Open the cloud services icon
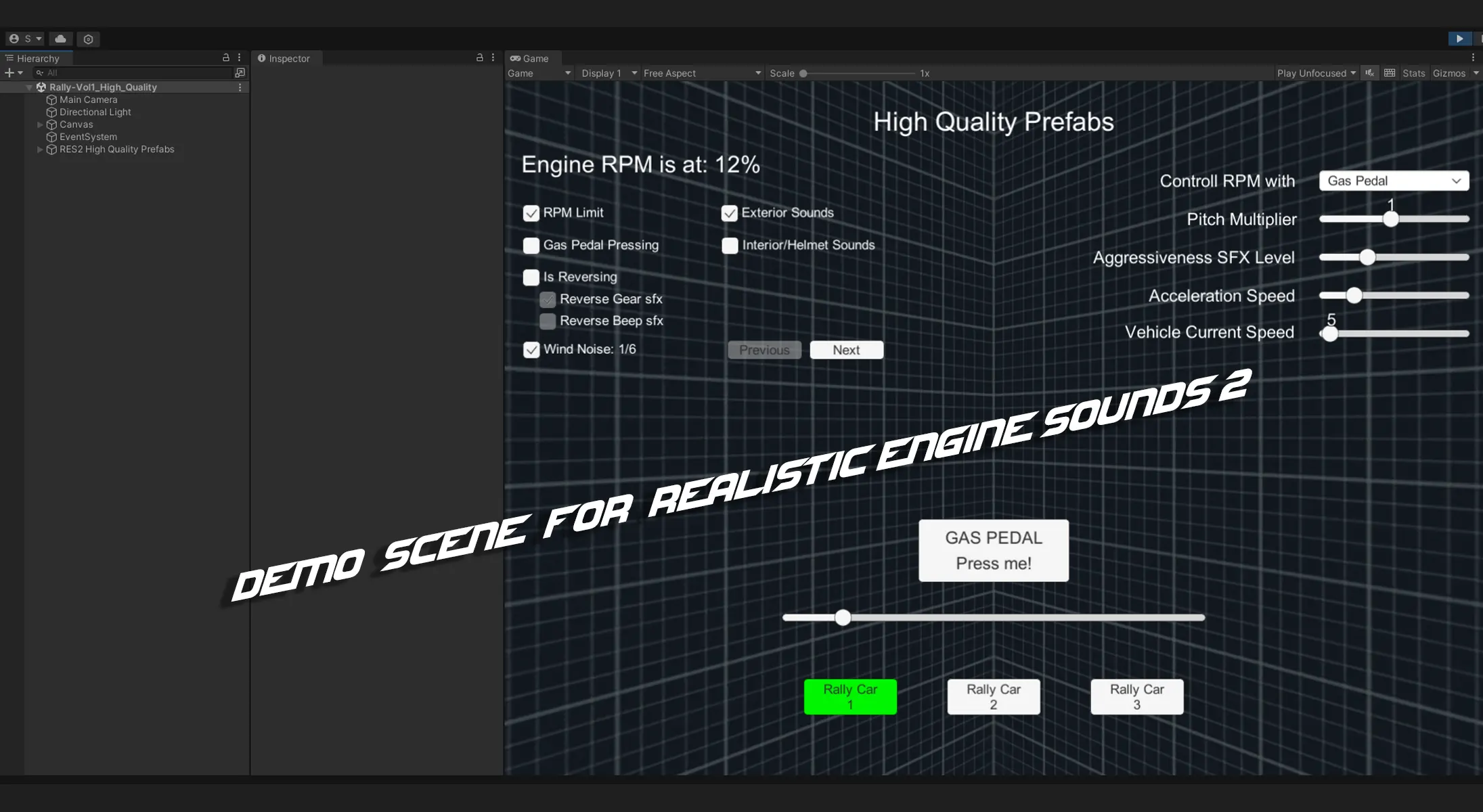 60,39
